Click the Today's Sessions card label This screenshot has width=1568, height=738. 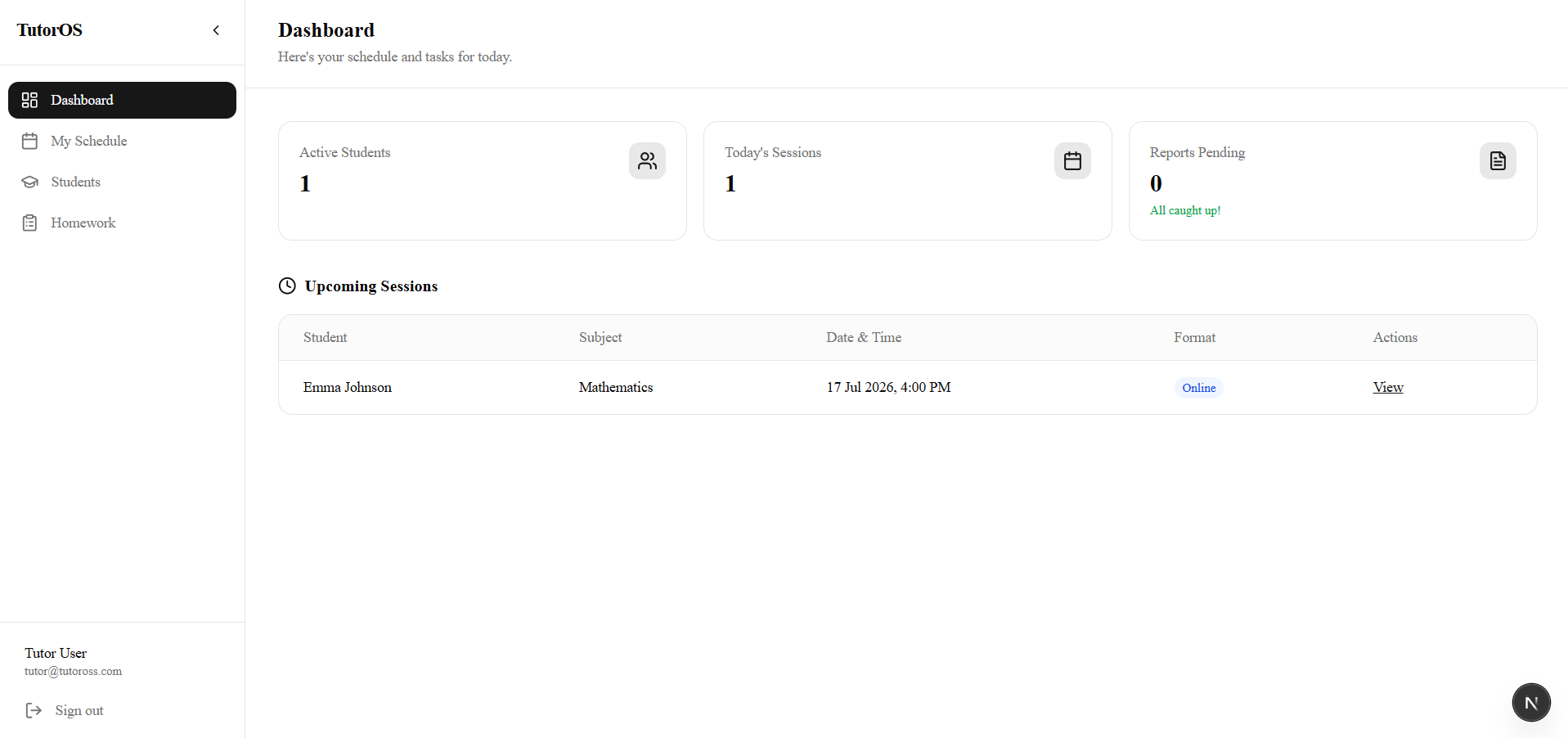click(x=773, y=152)
